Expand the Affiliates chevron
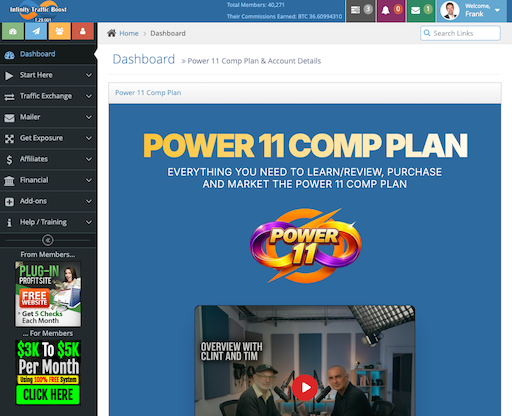The image size is (512, 416). pyautogui.click(x=89, y=159)
